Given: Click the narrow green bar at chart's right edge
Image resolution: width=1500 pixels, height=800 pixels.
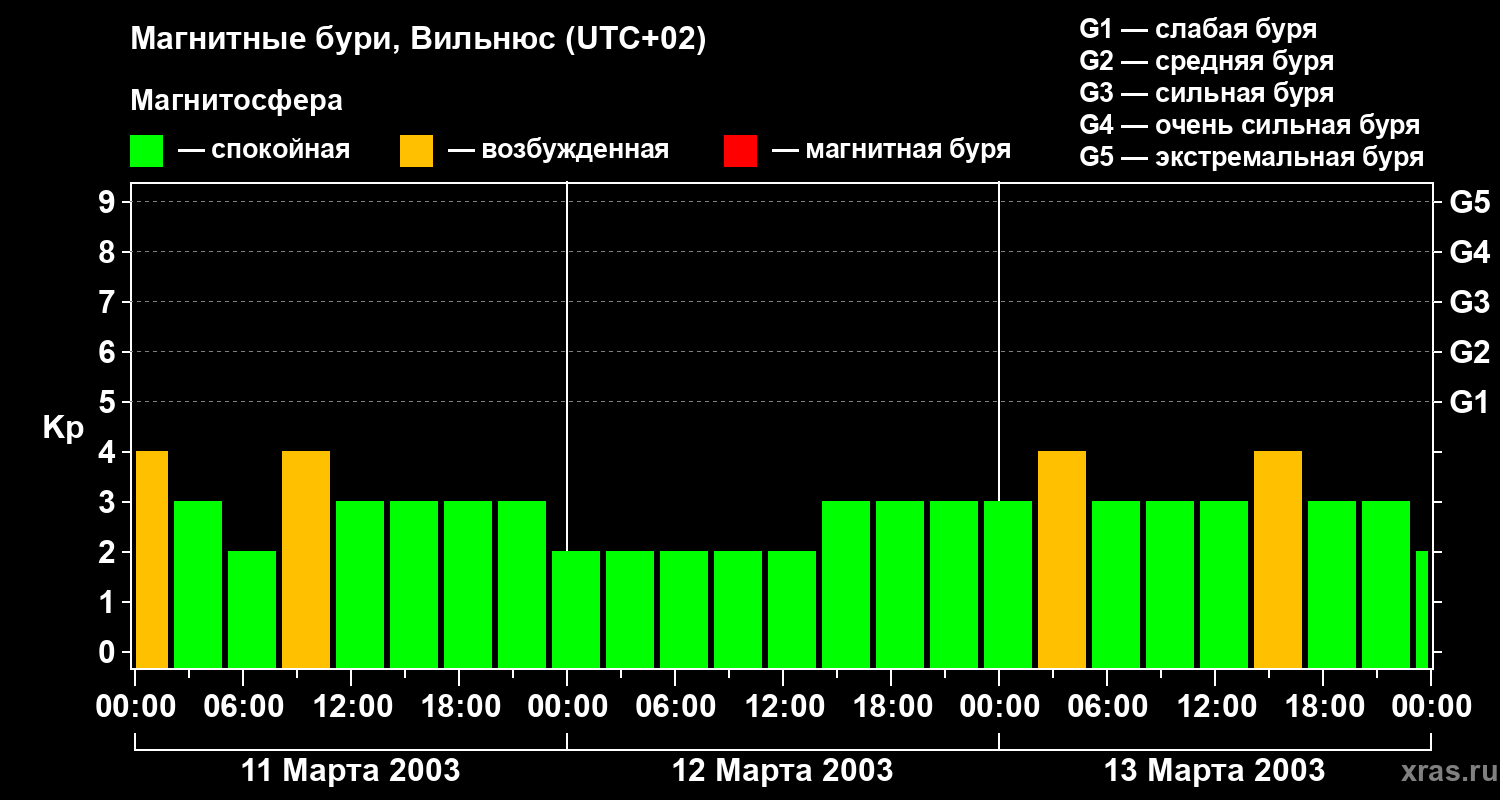Looking at the screenshot, I should tap(1422, 609).
